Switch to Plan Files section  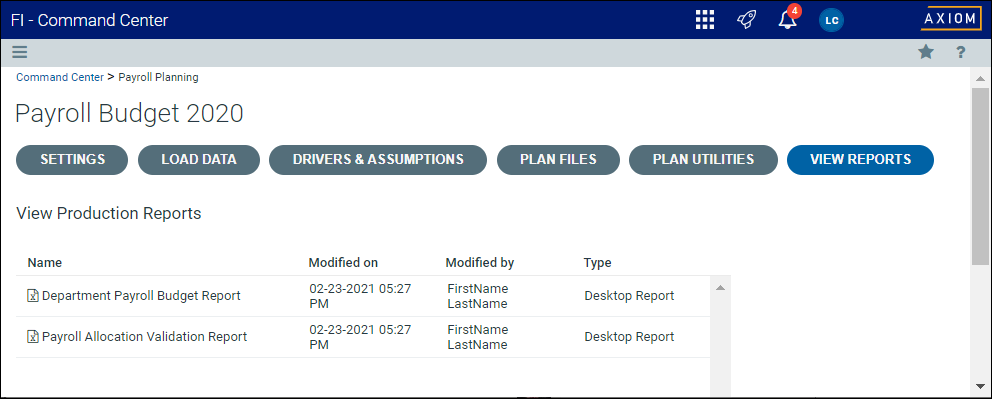(x=558, y=159)
